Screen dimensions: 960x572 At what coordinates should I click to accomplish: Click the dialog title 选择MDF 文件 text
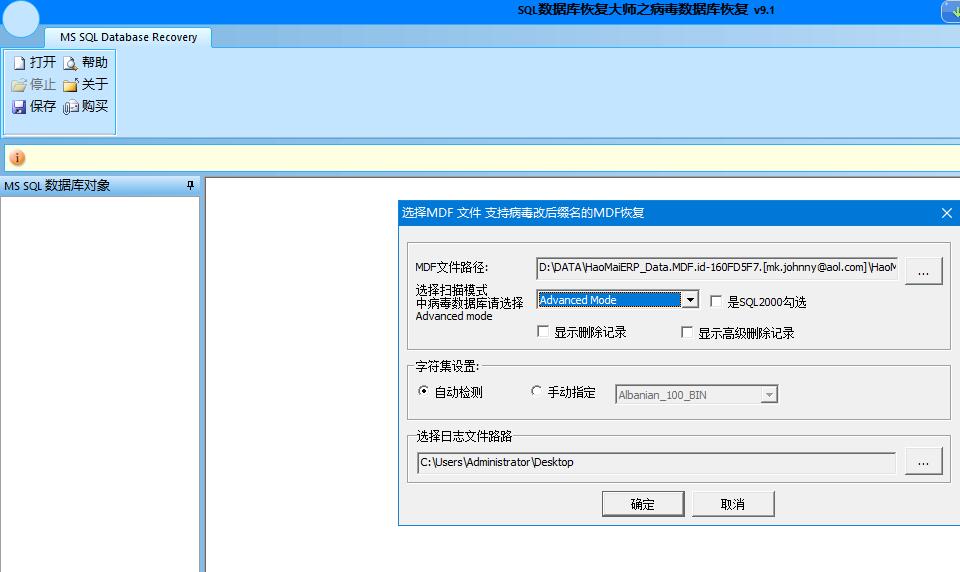[523, 213]
